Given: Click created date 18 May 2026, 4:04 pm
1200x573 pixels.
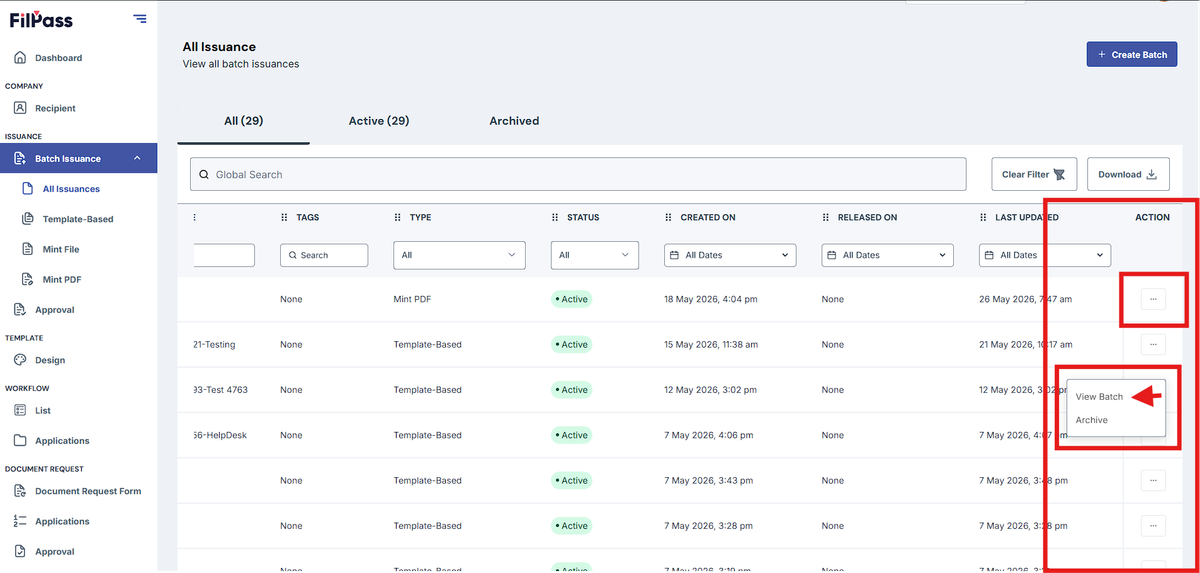Looking at the screenshot, I should [711, 299].
